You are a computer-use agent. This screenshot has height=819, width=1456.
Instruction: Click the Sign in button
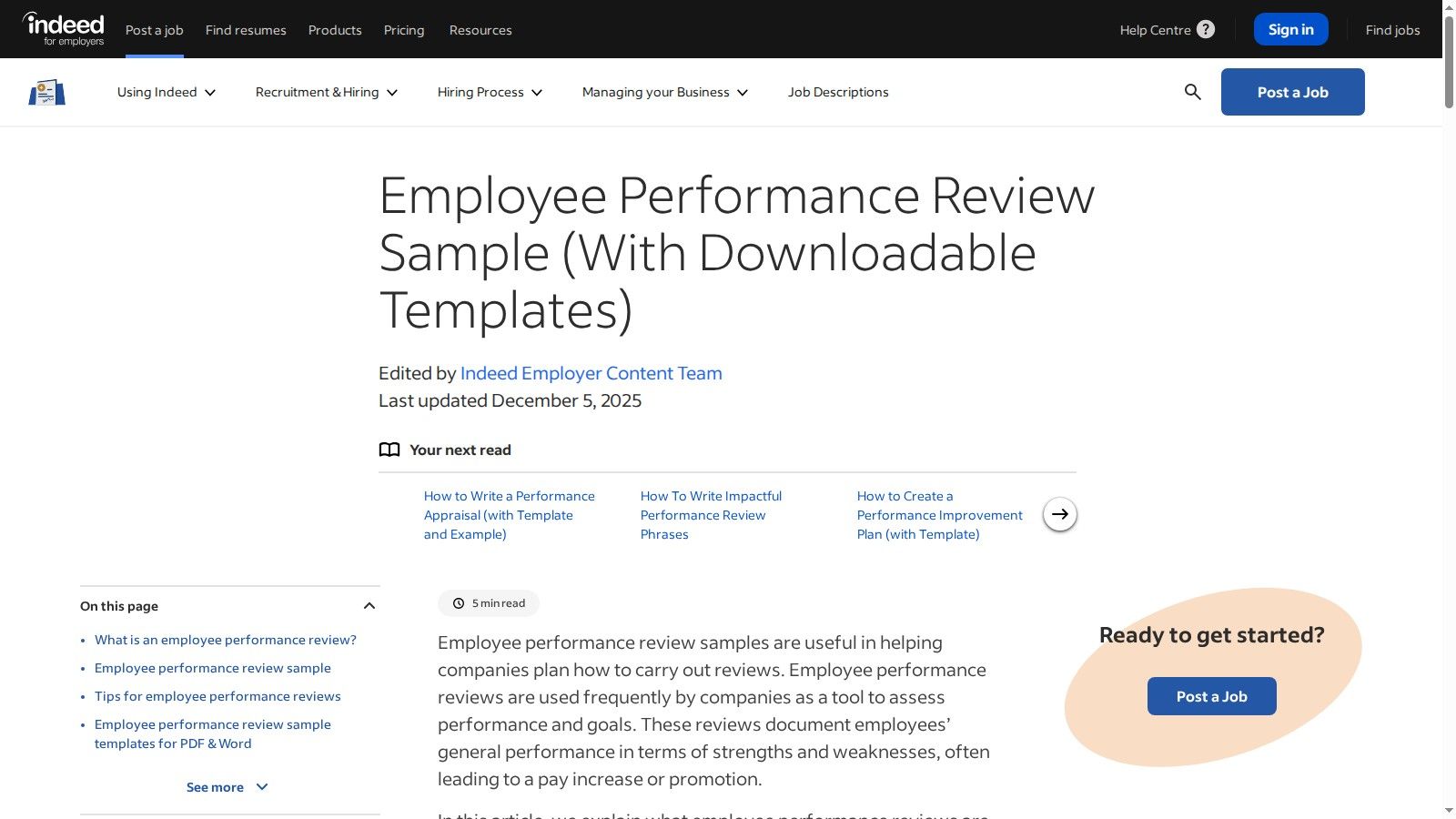(x=1290, y=28)
